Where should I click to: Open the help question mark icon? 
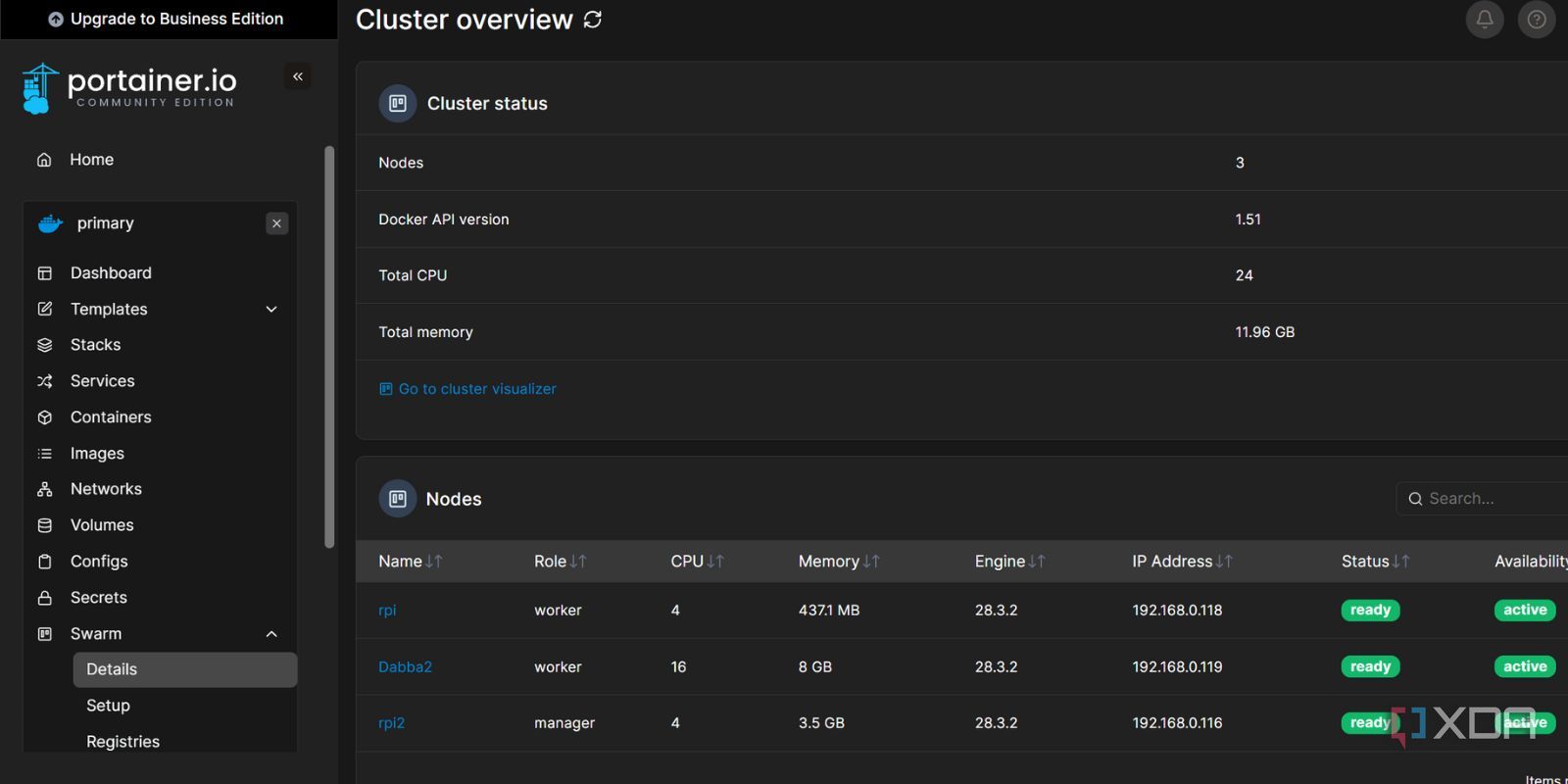[1537, 19]
